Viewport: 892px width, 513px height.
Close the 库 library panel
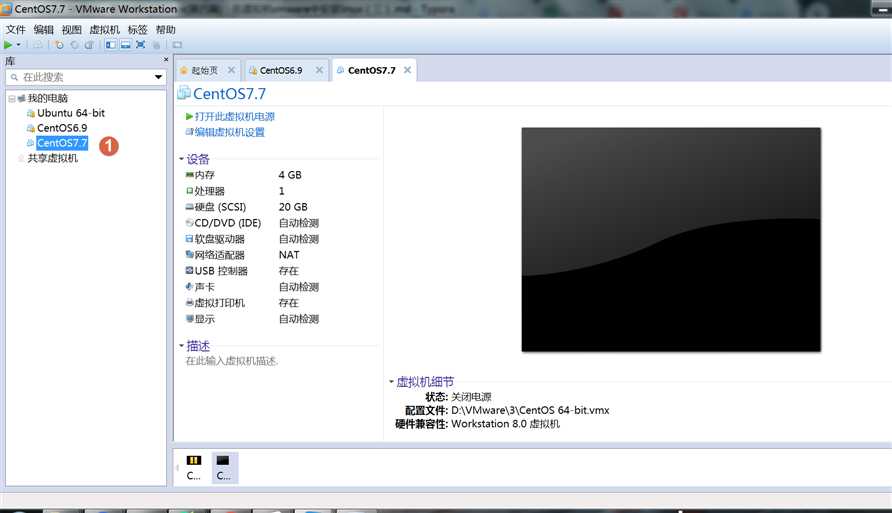point(166,60)
